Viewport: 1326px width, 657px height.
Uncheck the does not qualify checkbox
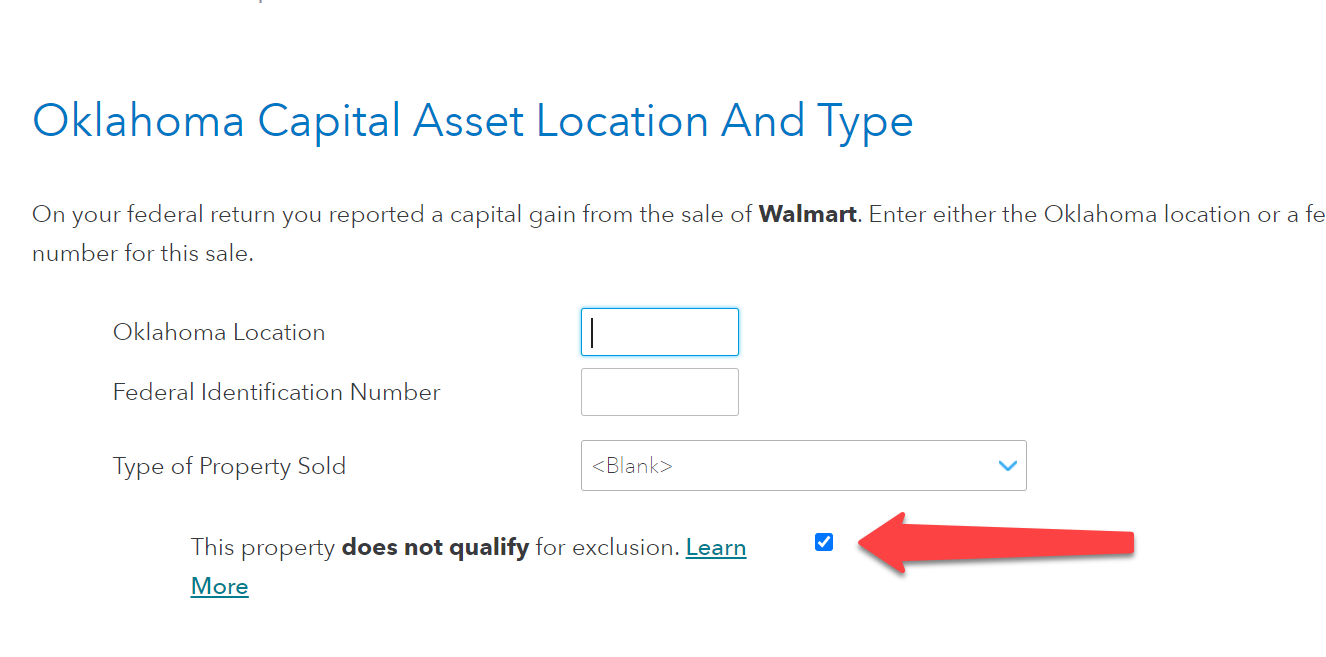pyautogui.click(x=824, y=542)
